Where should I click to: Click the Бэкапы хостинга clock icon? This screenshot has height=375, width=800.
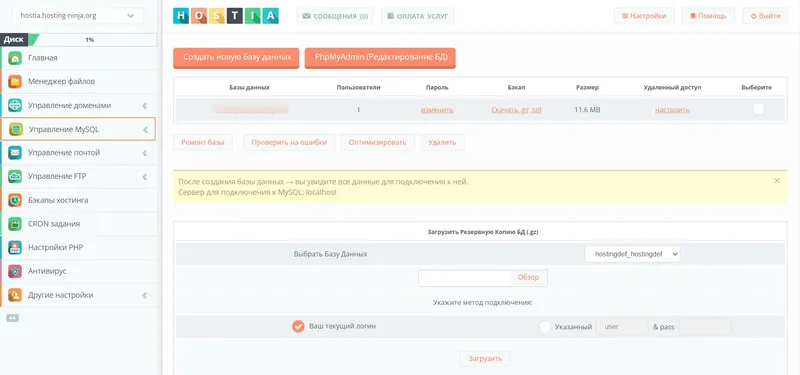pyautogui.click(x=15, y=201)
